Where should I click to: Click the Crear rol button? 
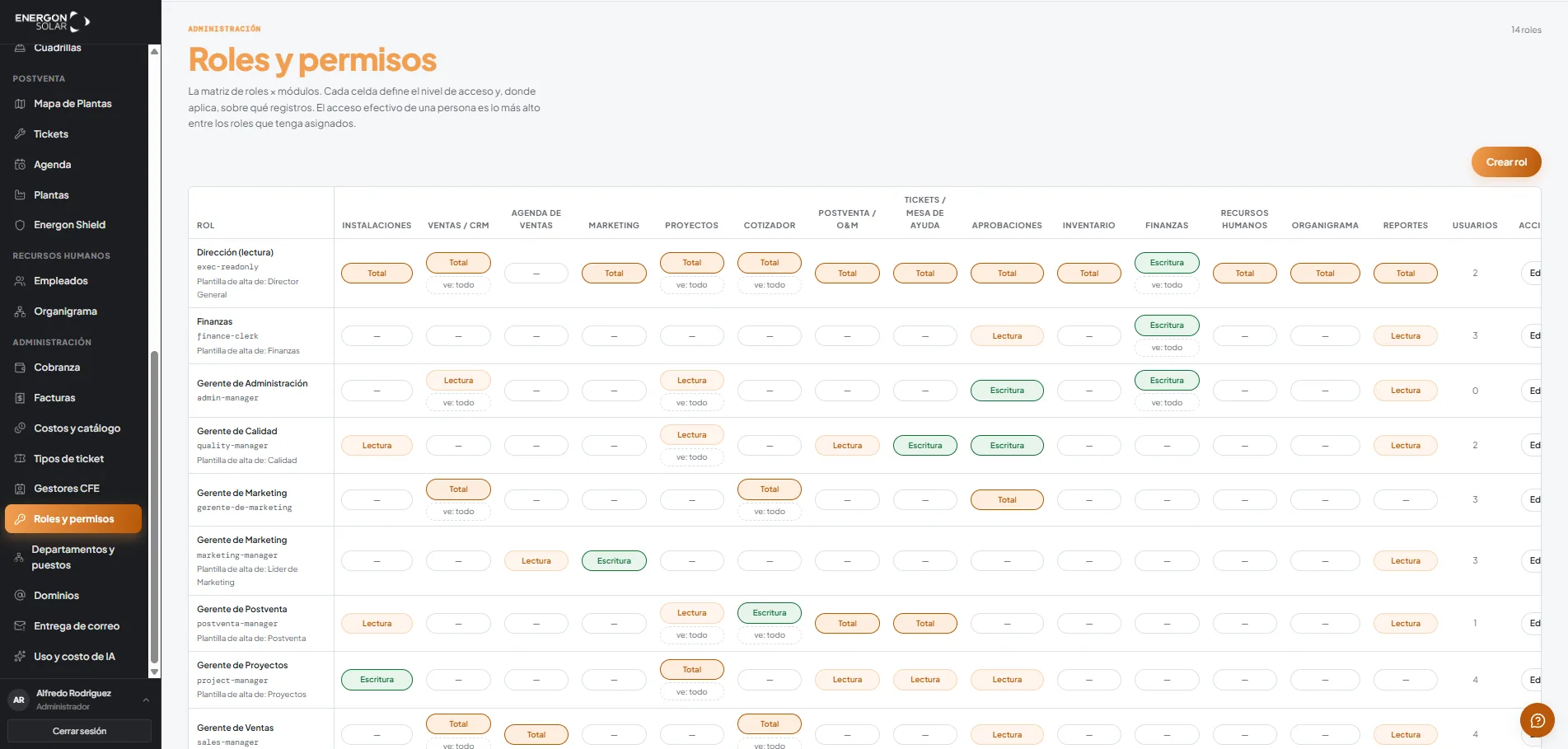click(1506, 162)
